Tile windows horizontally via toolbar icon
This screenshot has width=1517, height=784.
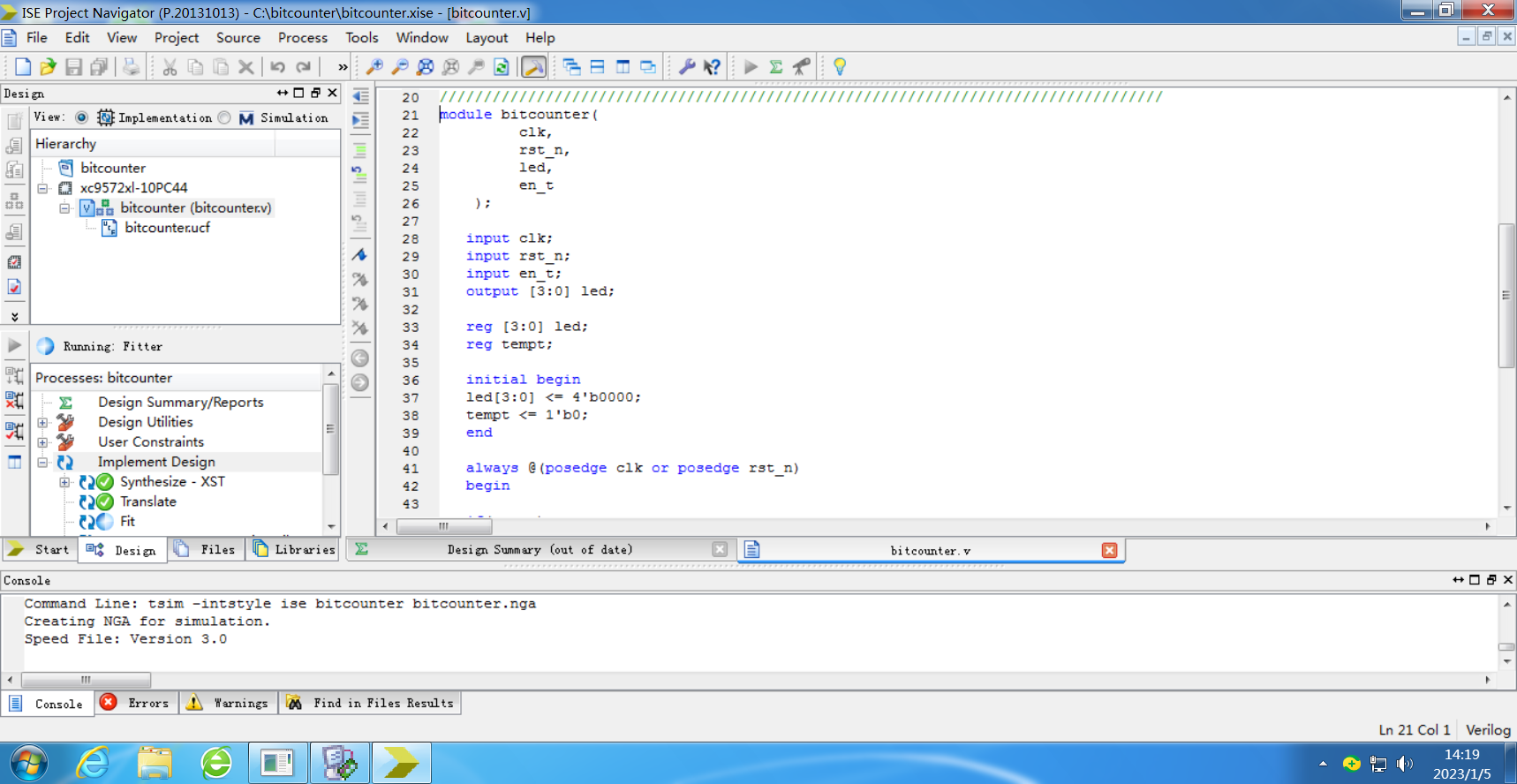click(598, 67)
